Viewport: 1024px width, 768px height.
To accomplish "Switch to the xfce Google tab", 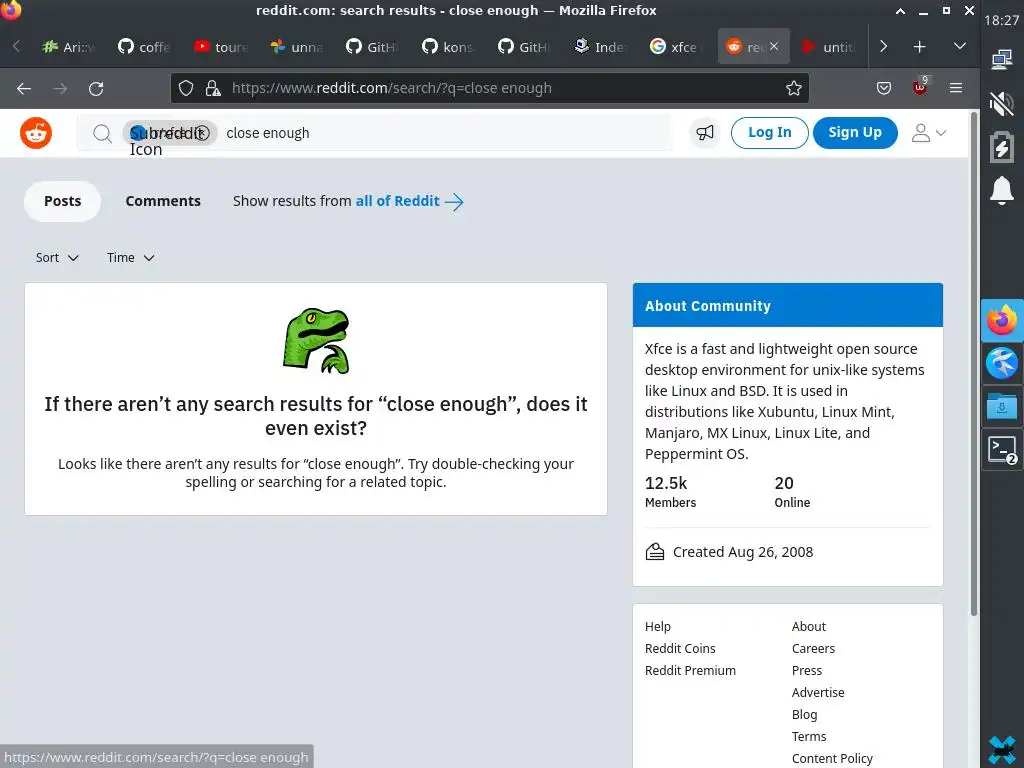I will [x=677, y=47].
